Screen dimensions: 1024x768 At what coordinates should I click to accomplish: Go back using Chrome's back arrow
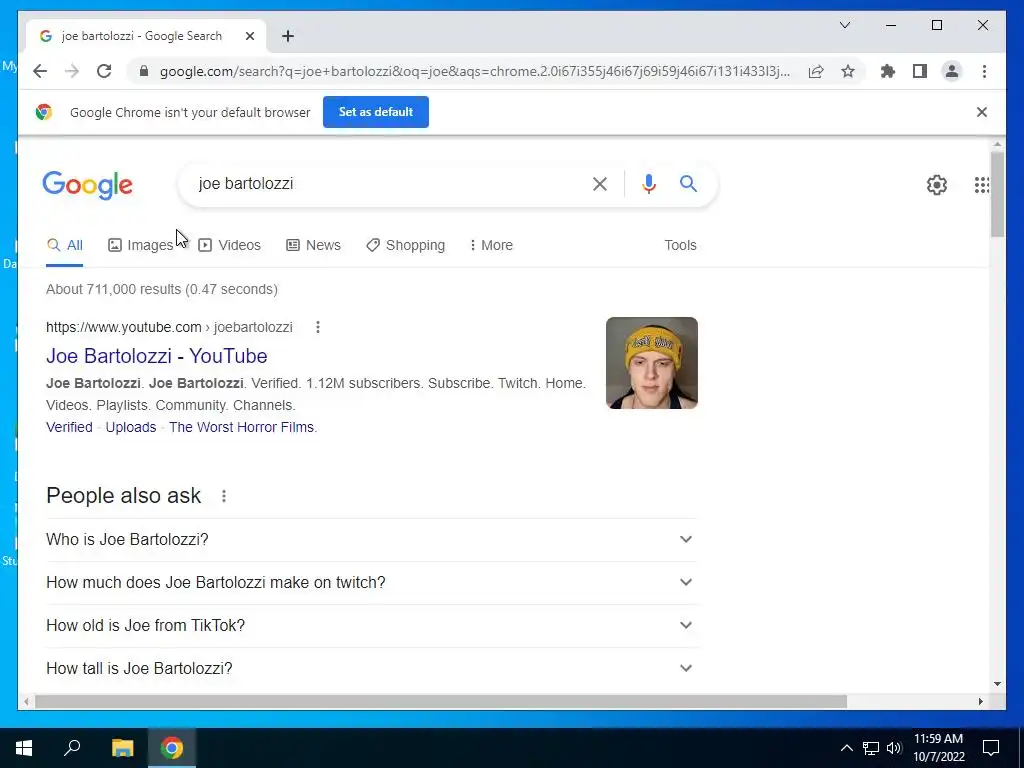point(40,71)
